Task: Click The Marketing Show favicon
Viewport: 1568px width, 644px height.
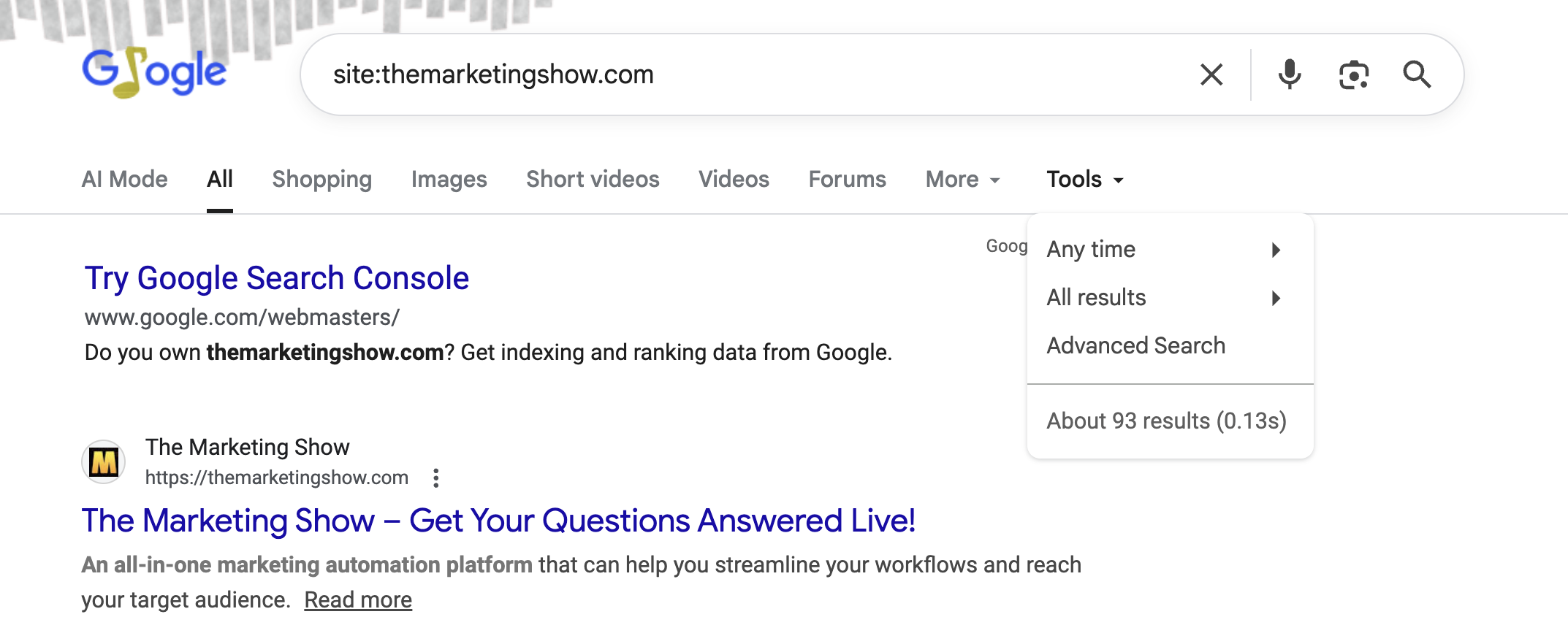Action: [104, 462]
